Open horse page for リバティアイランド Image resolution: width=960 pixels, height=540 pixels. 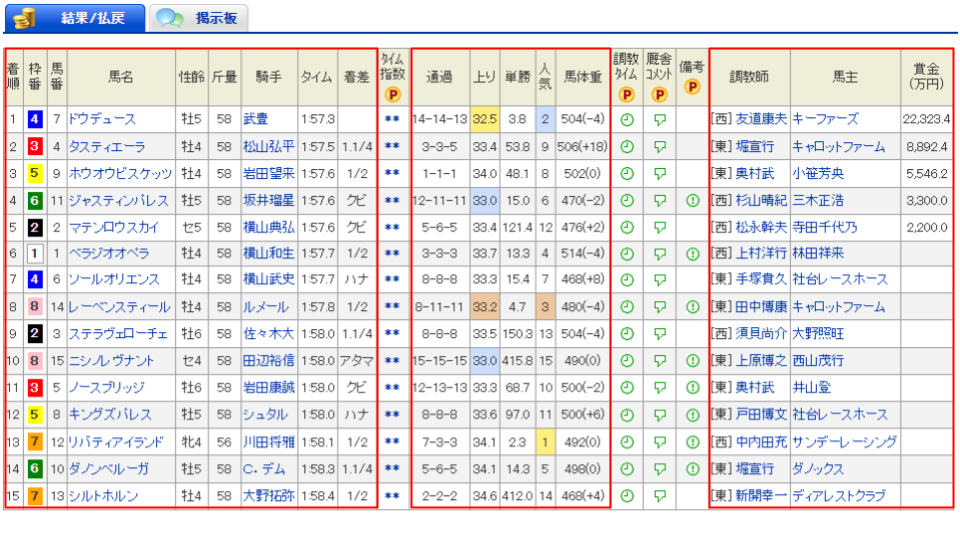pyautogui.click(x=114, y=442)
